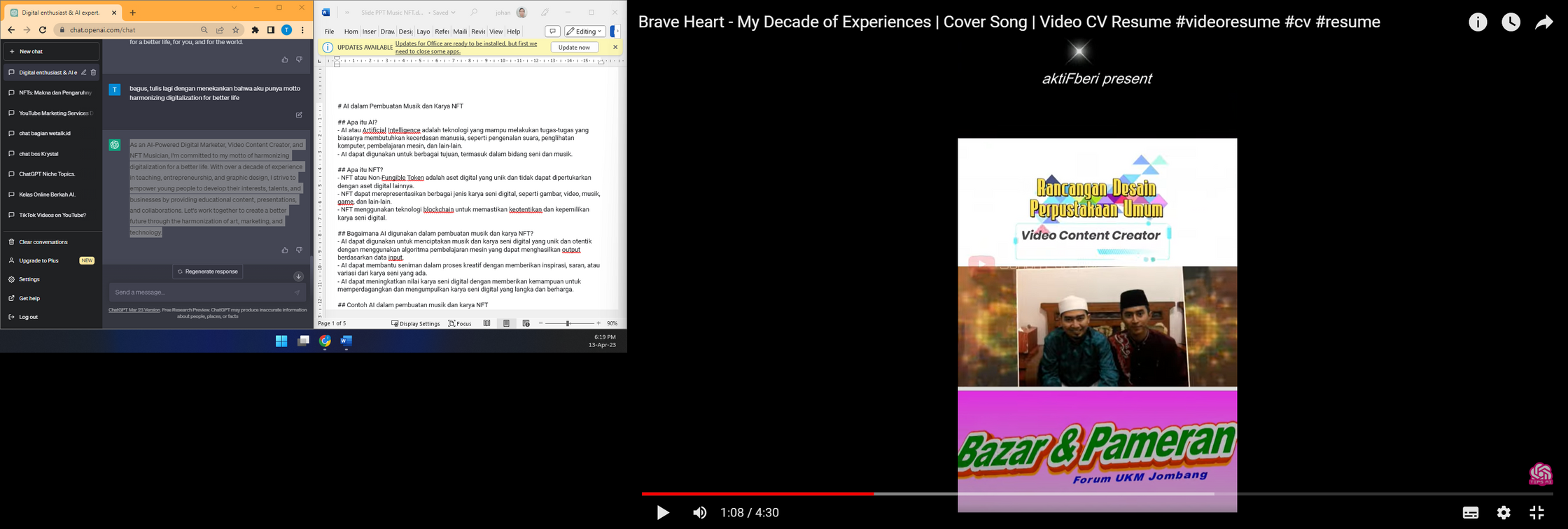Click Regenerate response button
1568x529 pixels.
pos(208,271)
